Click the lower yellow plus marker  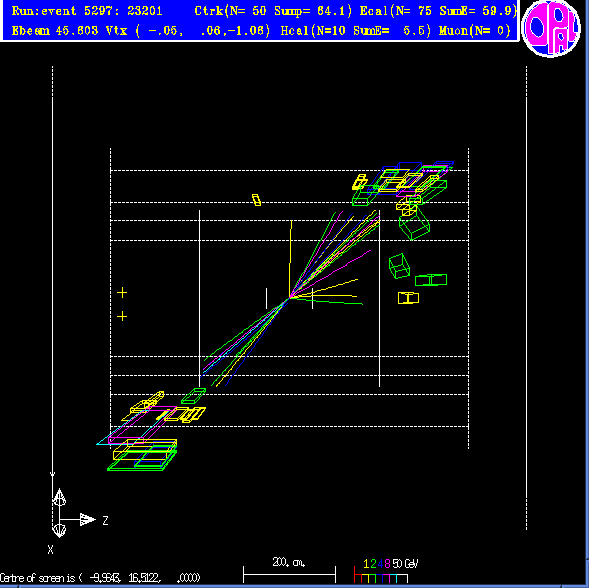(x=122, y=316)
